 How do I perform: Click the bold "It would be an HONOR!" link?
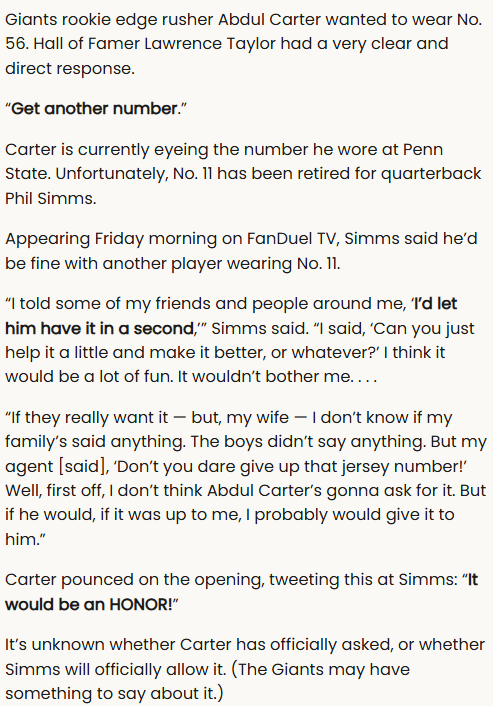(x=241, y=592)
